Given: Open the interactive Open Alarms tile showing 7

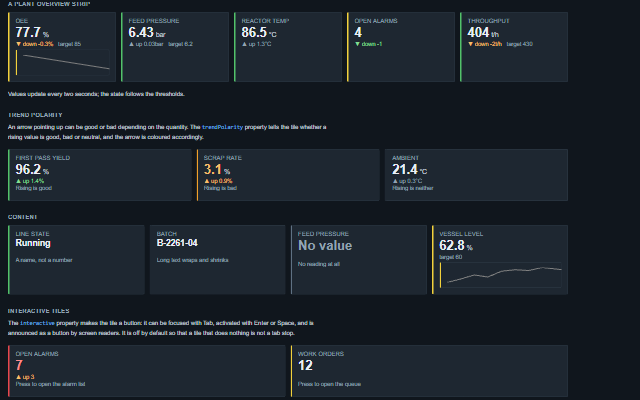Looking at the screenshot, I should point(147,371).
